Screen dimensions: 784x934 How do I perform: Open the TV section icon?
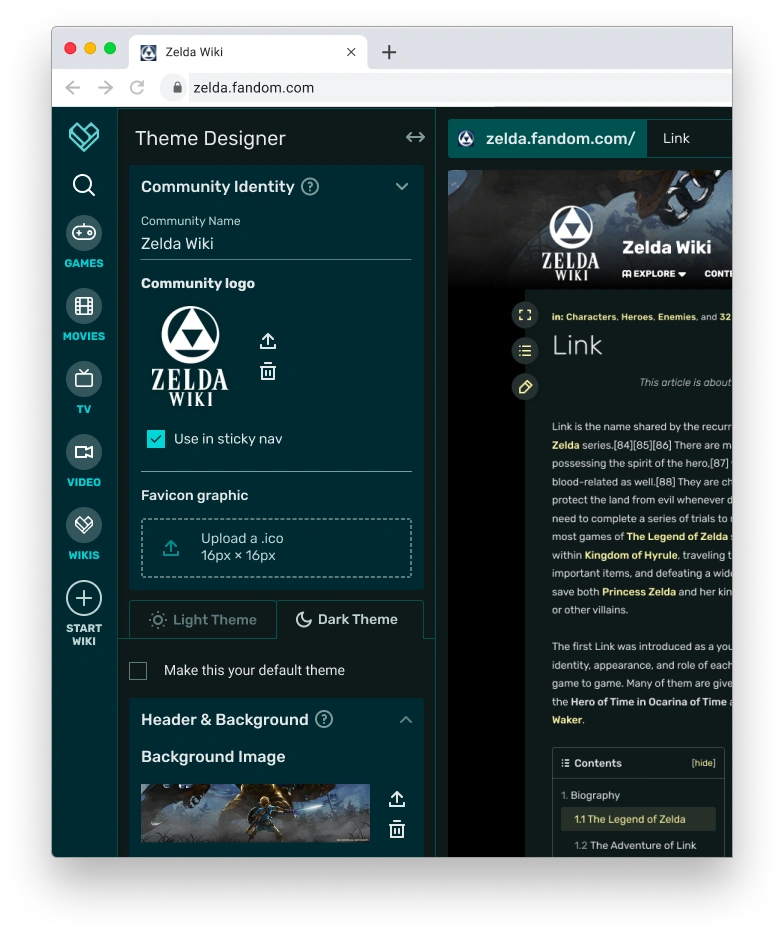click(83, 379)
